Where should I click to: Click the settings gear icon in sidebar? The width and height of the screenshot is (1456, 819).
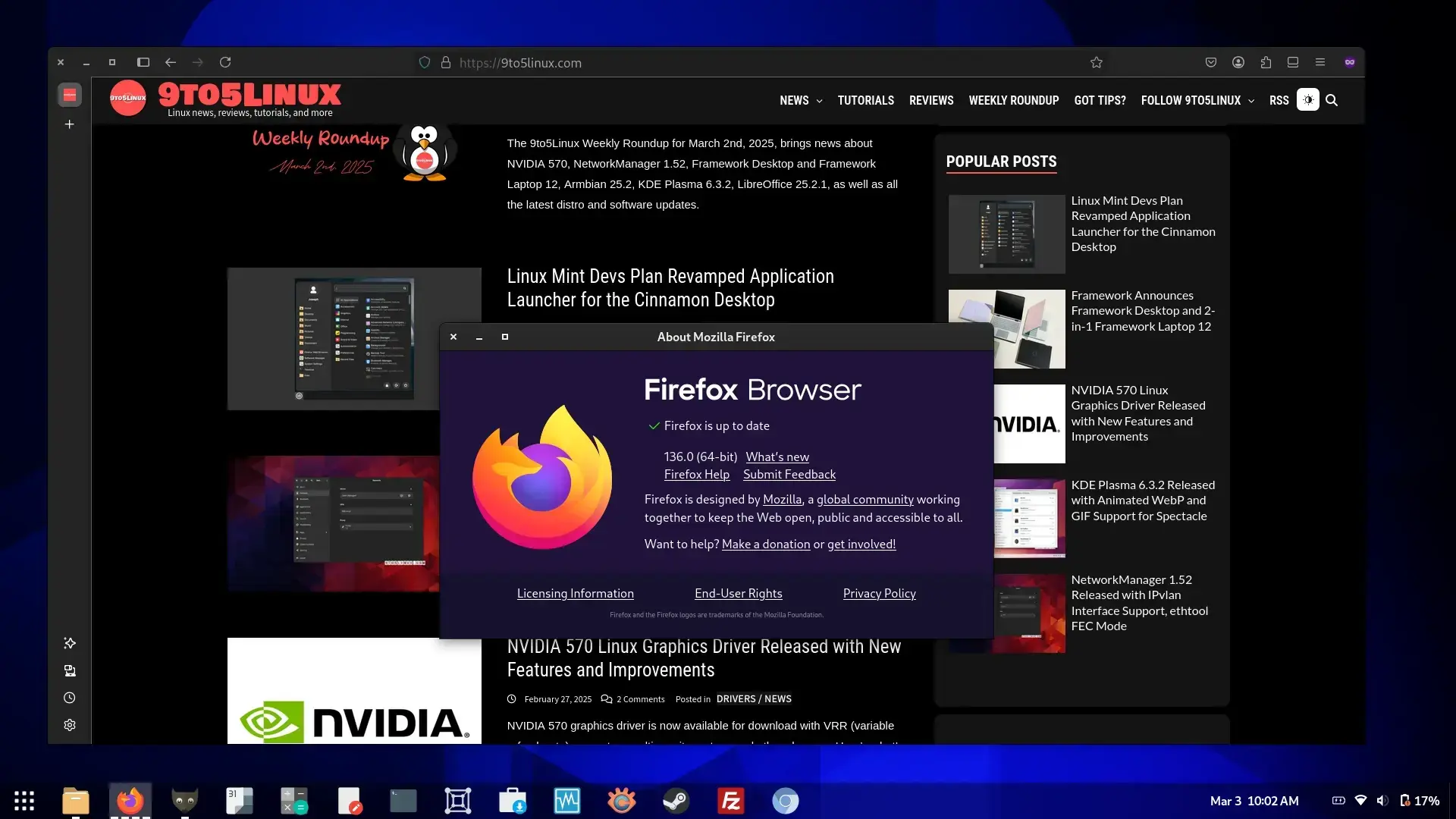point(69,725)
